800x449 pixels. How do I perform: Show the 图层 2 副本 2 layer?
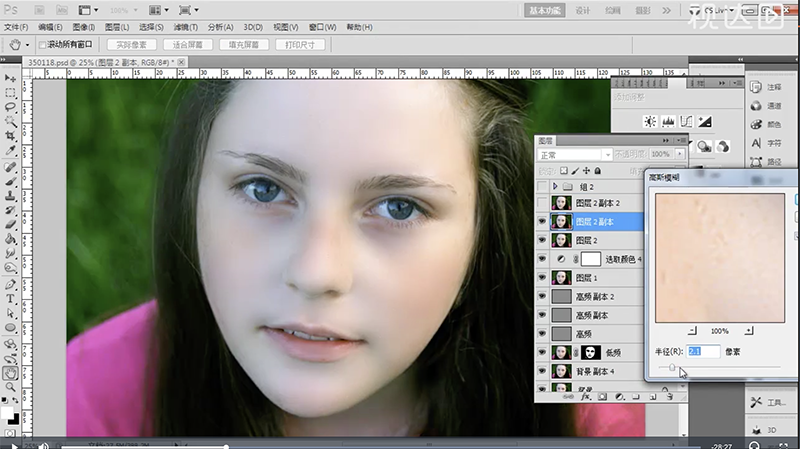542,203
